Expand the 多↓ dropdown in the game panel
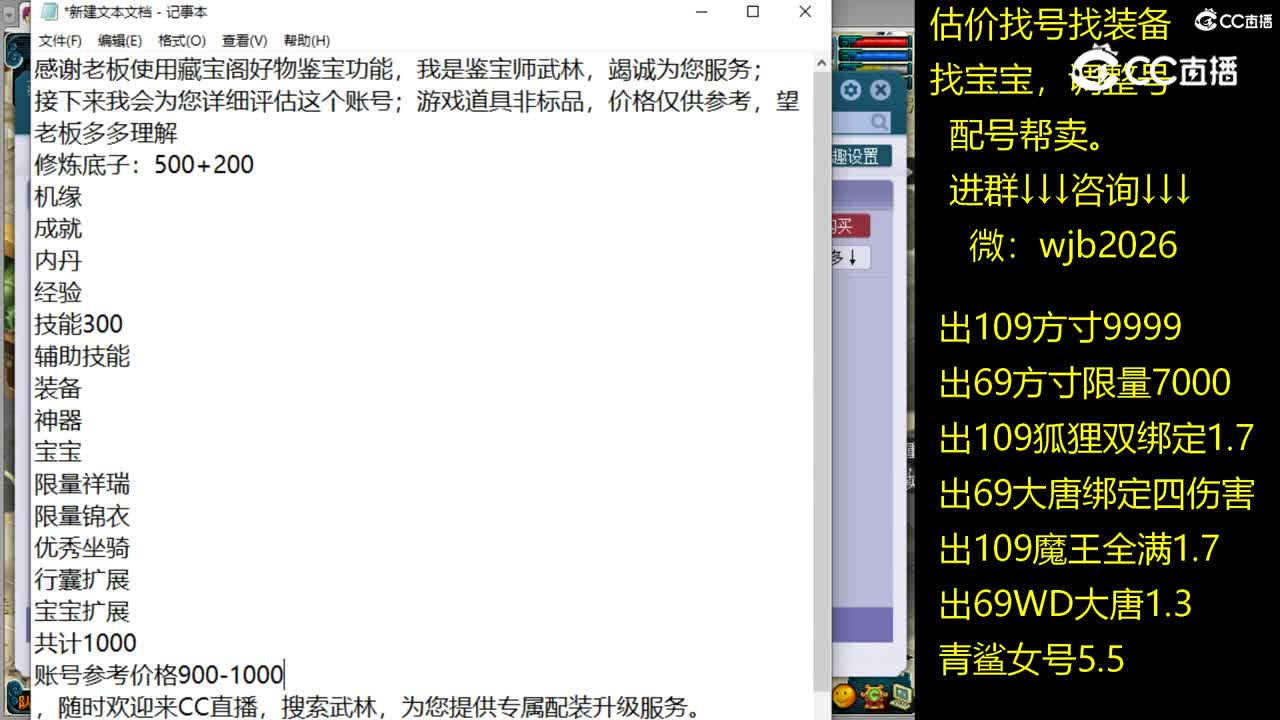The width and height of the screenshot is (1280, 720). coord(849,258)
